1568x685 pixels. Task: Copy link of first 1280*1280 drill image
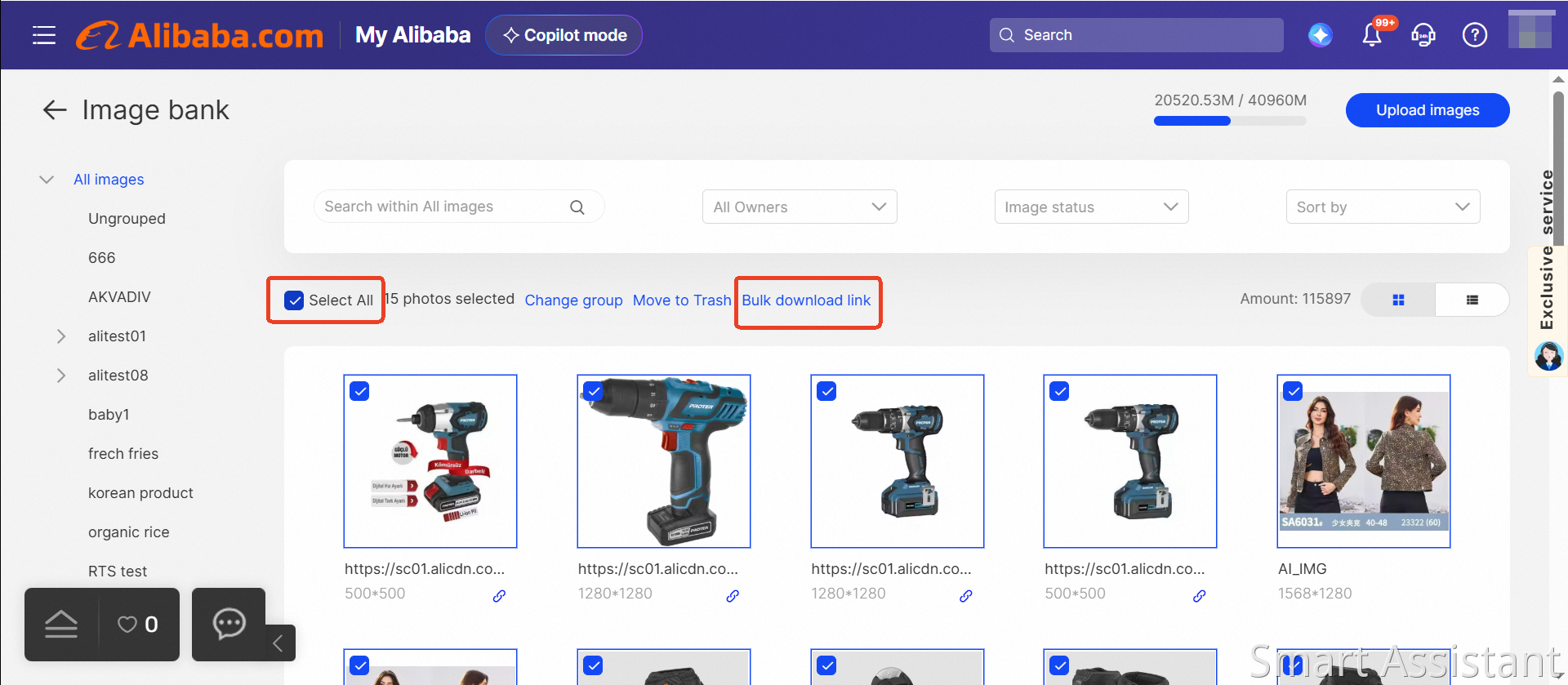733,596
